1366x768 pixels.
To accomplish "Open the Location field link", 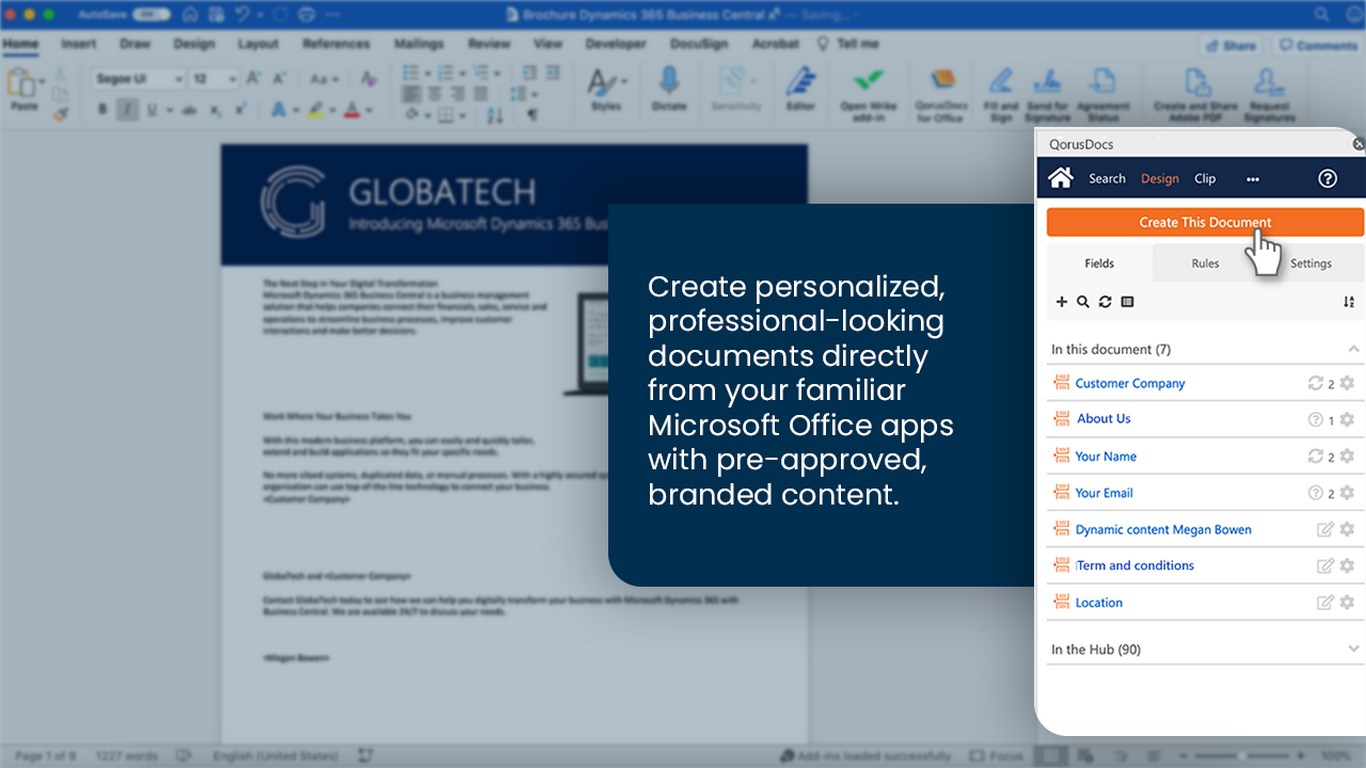I will (x=1099, y=603).
